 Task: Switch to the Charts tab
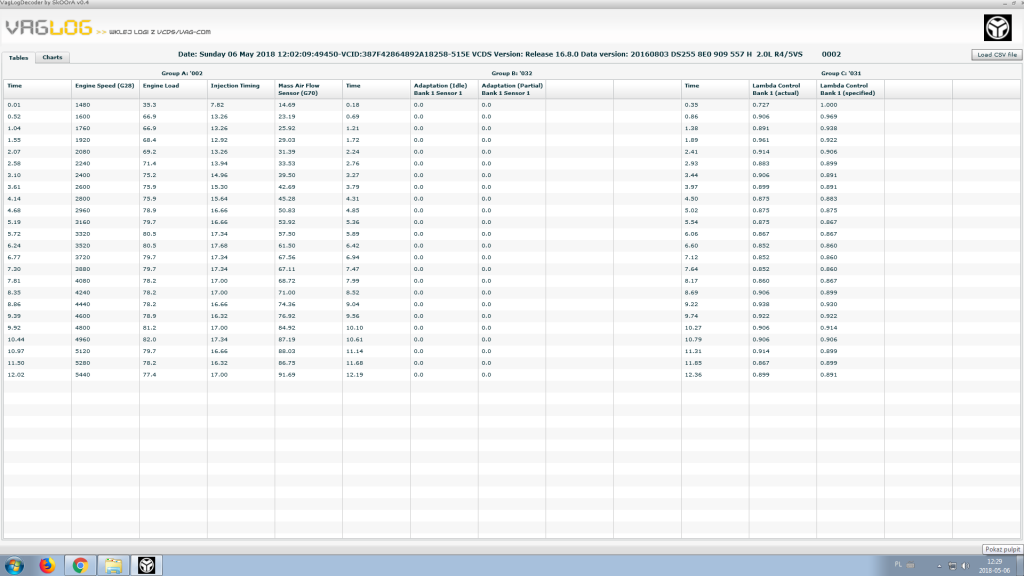(x=52, y=57)
